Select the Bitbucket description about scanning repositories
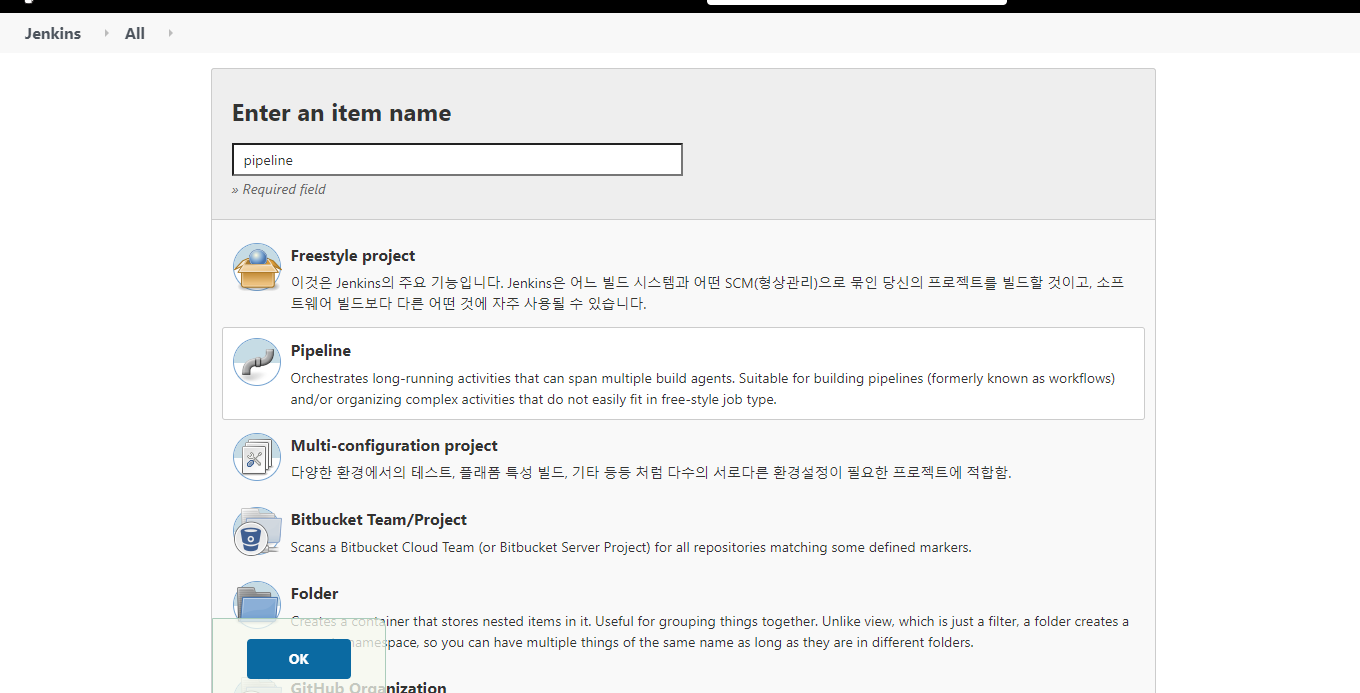The image size is (1360, 693). pyautogui.click(x=631, y=548)
